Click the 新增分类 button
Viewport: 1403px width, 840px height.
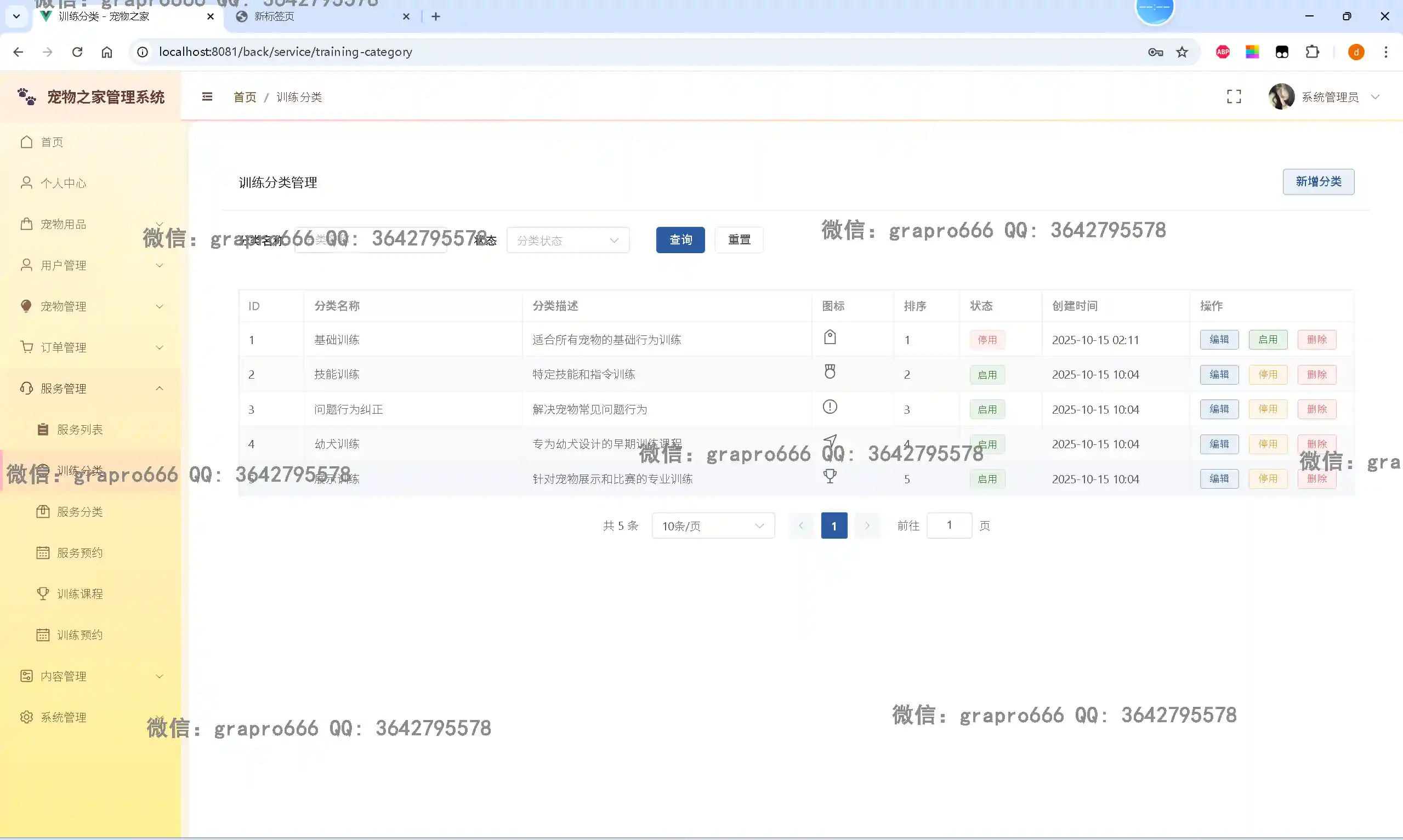1318,182
